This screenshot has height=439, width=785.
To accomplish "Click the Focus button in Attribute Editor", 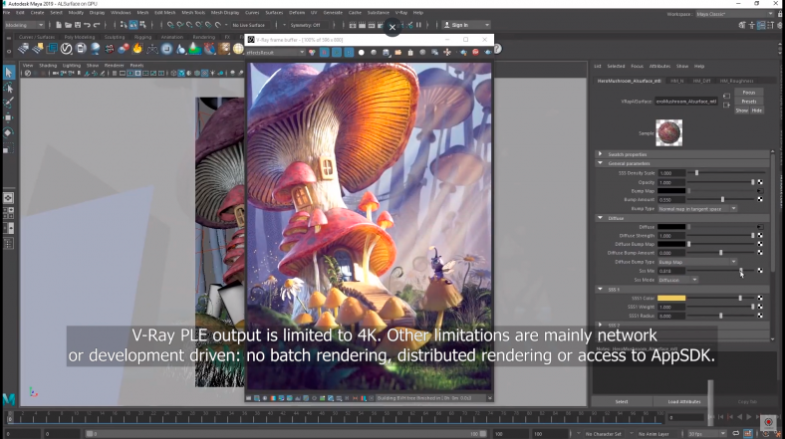I will 749,92.
